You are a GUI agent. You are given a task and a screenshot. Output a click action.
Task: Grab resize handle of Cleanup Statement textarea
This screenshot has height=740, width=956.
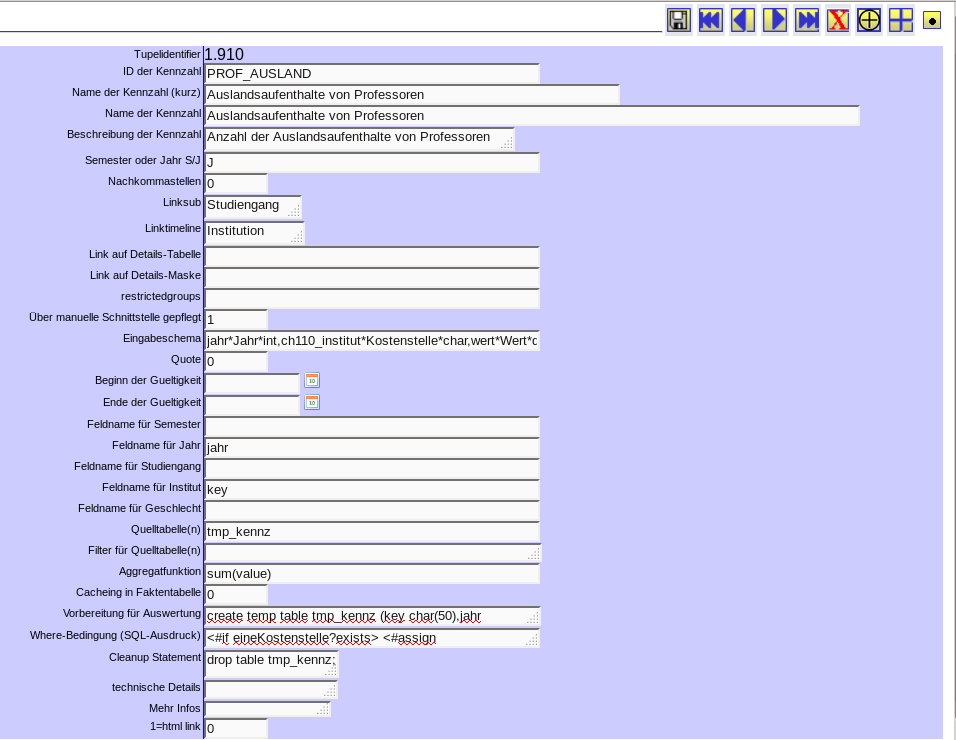coord(331,672)
